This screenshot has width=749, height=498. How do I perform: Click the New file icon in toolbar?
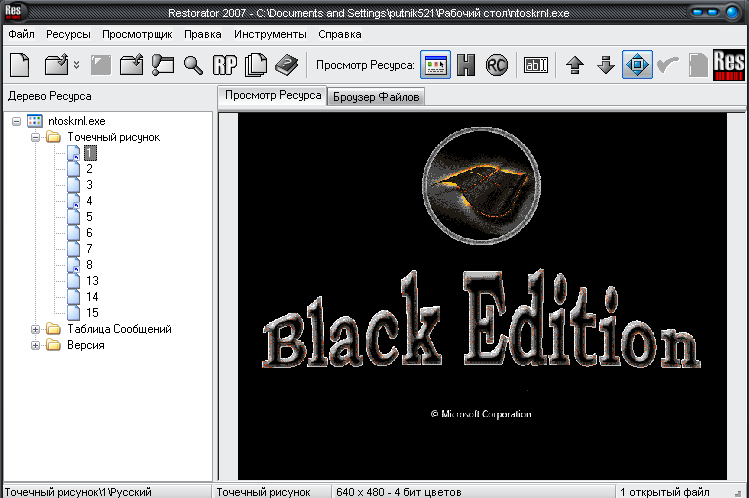point(20,65)
